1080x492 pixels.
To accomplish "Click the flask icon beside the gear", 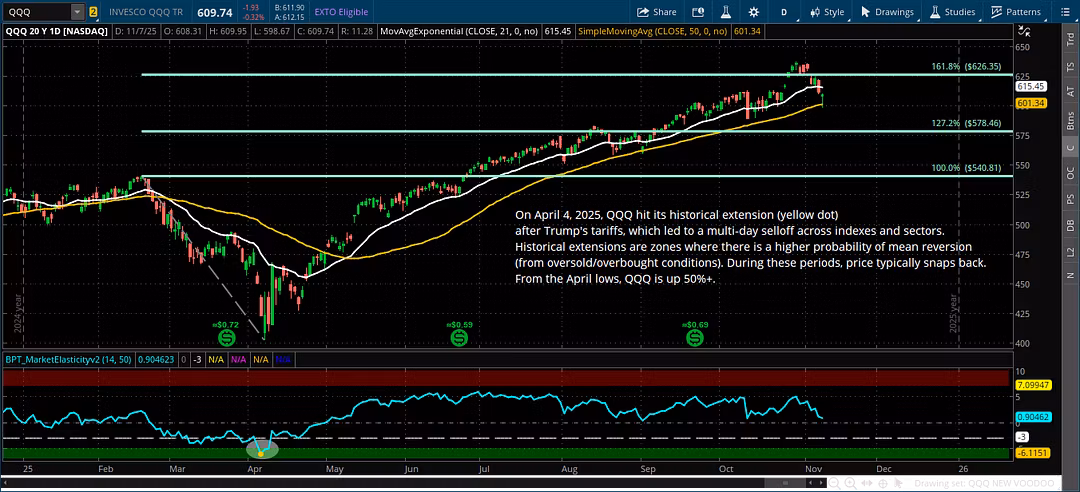I will click(x=725, y=12).
